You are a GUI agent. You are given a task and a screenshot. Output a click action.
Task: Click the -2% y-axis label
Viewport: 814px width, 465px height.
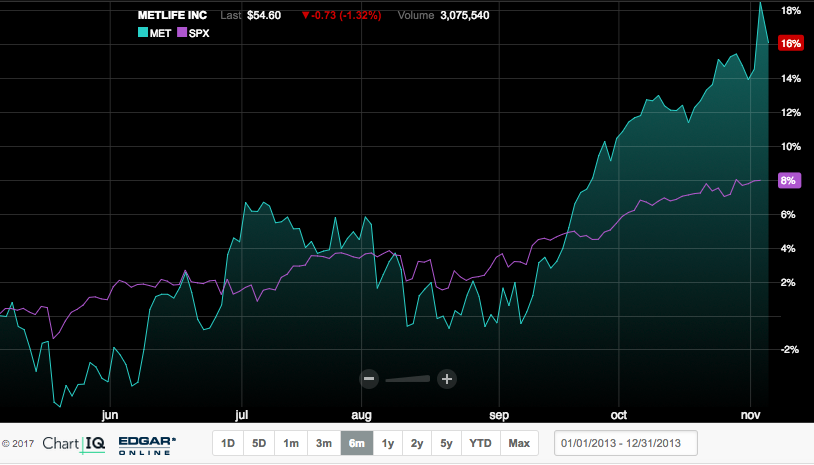[x=790, y=349]
